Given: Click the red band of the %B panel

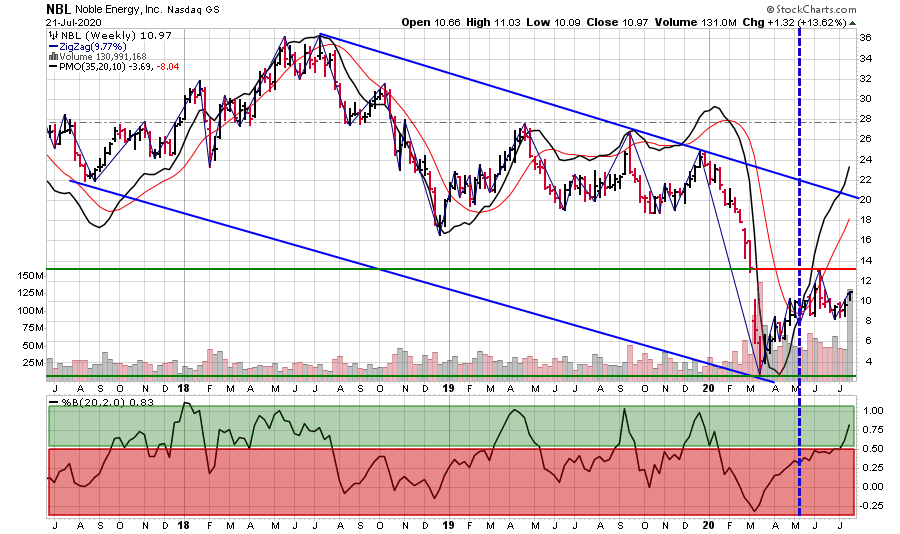Looking at the screenshot, I should click(x=450, y=480).
